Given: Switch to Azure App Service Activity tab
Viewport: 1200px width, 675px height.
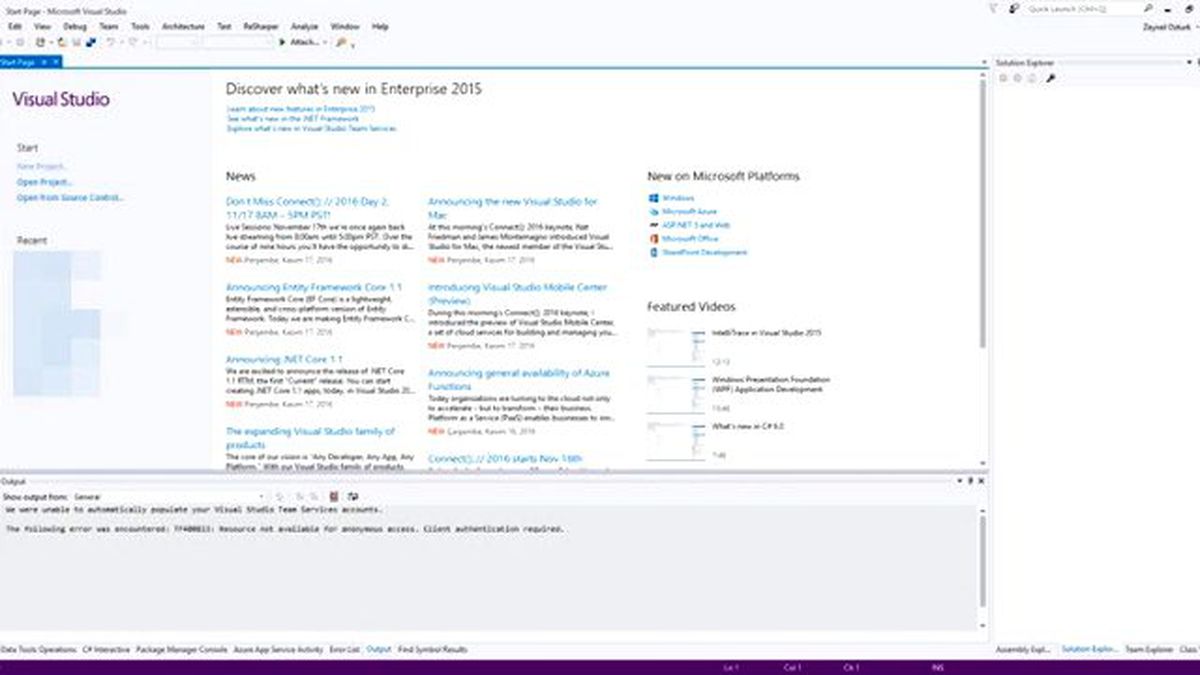Looking at the screenshot, I should point(278,650).
